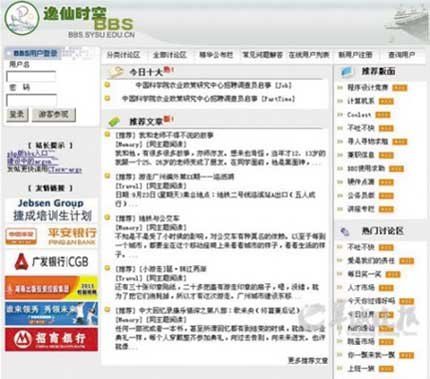Open the red 招商银行 banner ad
Screen dimensions: 430x379
(x=51, y=339)
